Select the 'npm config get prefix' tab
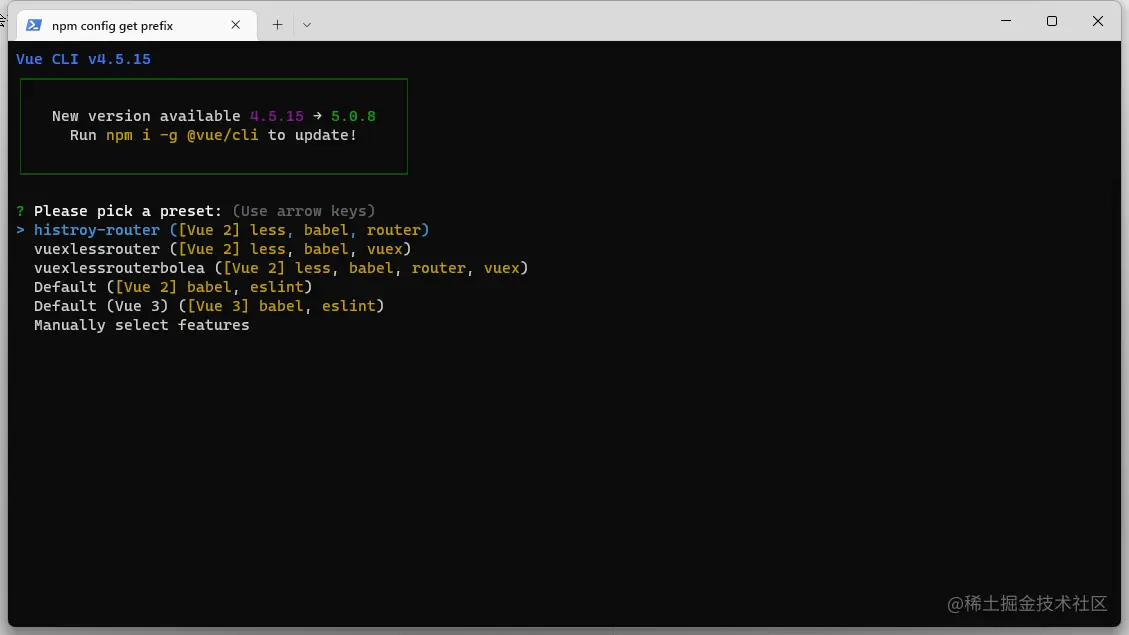The width and height of the screenshot is (1129, 635). (x=137, y=25)
